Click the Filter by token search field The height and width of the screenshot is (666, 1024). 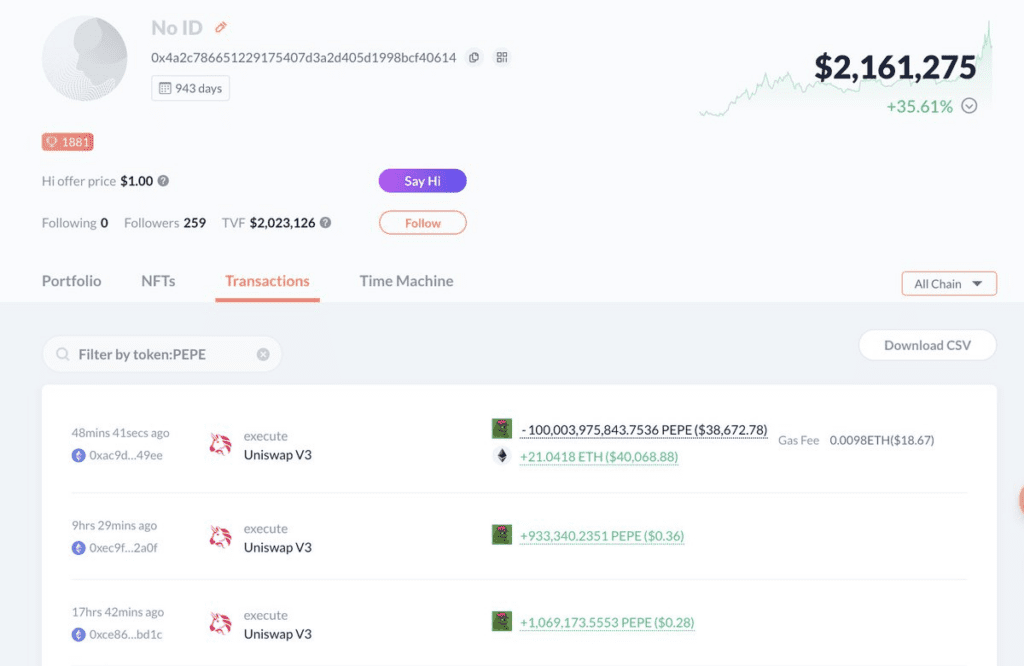click(160, 354)
